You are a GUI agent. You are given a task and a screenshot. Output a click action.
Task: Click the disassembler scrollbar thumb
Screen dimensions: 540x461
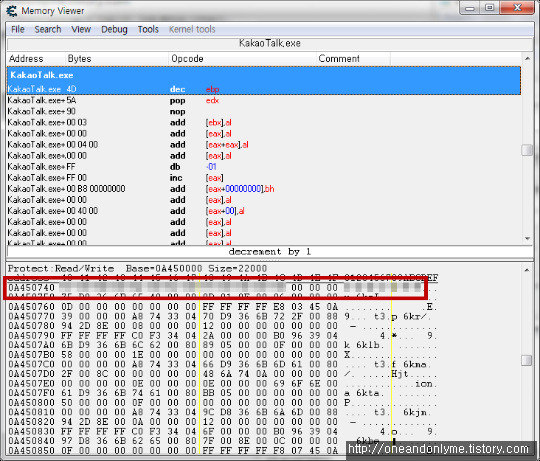(x=527, y=150)
